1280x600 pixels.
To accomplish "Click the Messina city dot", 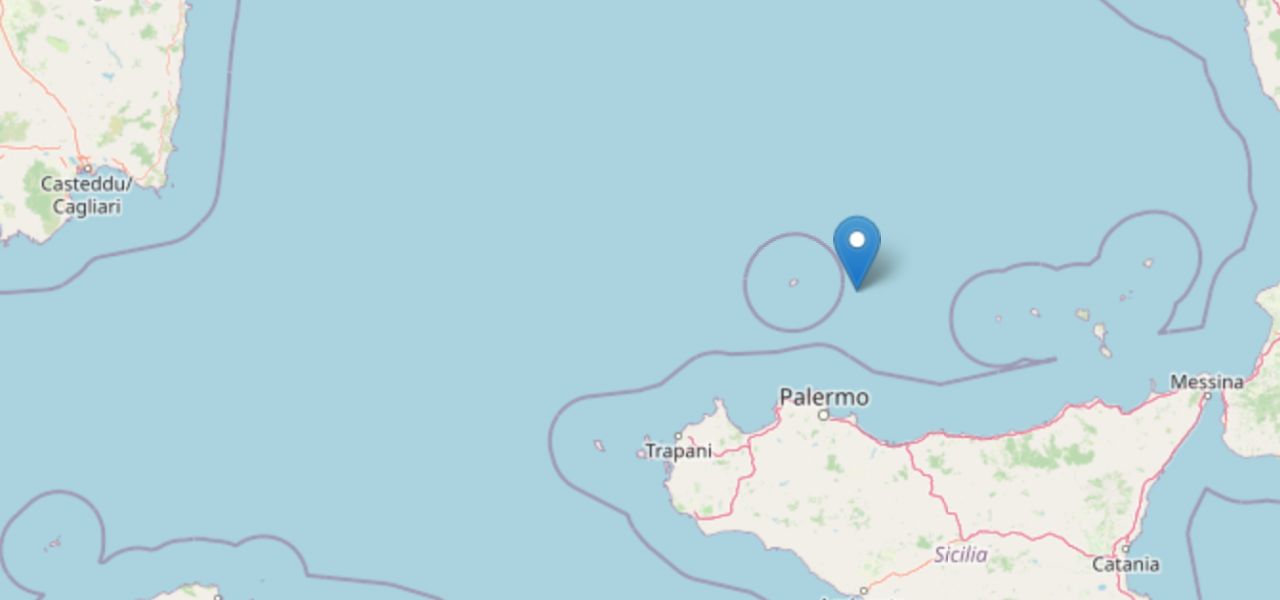I will coord(1207,396).
